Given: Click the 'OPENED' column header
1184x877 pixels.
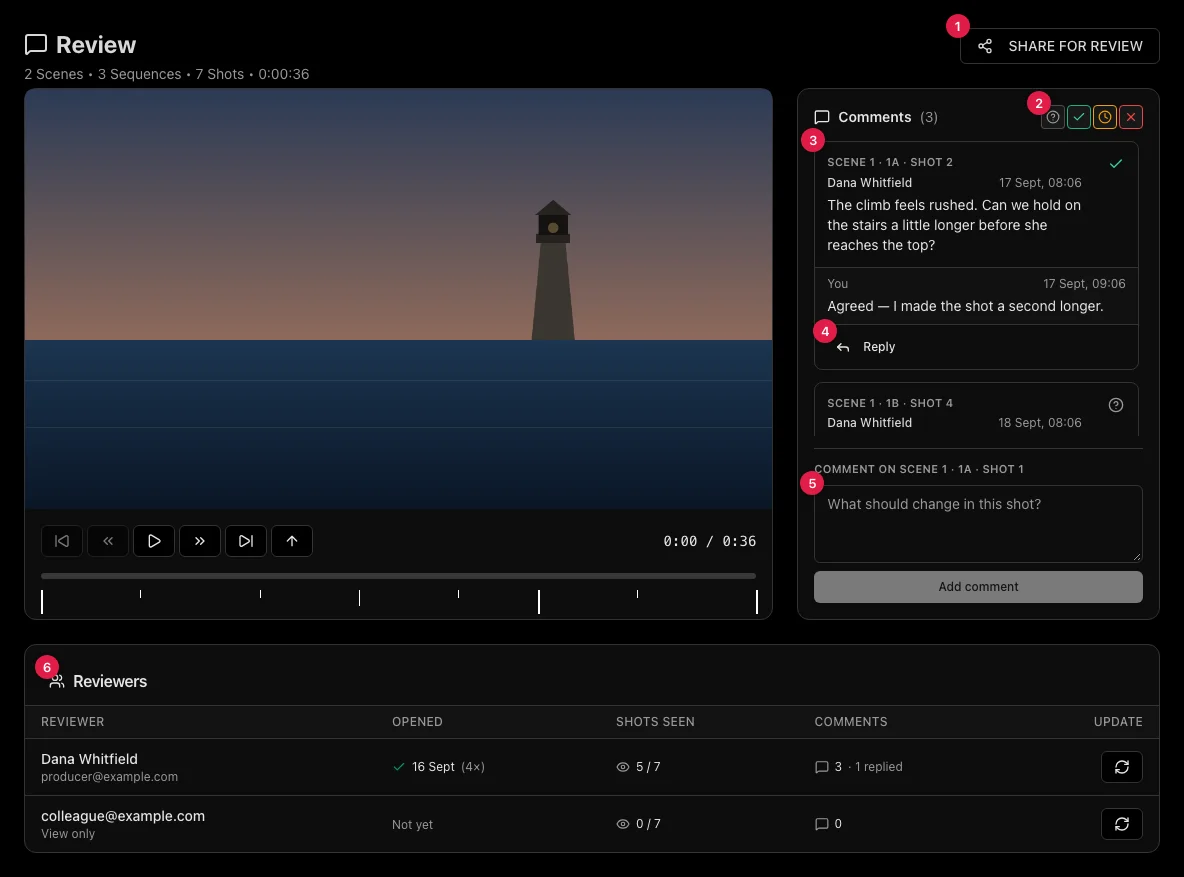Looking at the screenshot, I should point(417,721).
